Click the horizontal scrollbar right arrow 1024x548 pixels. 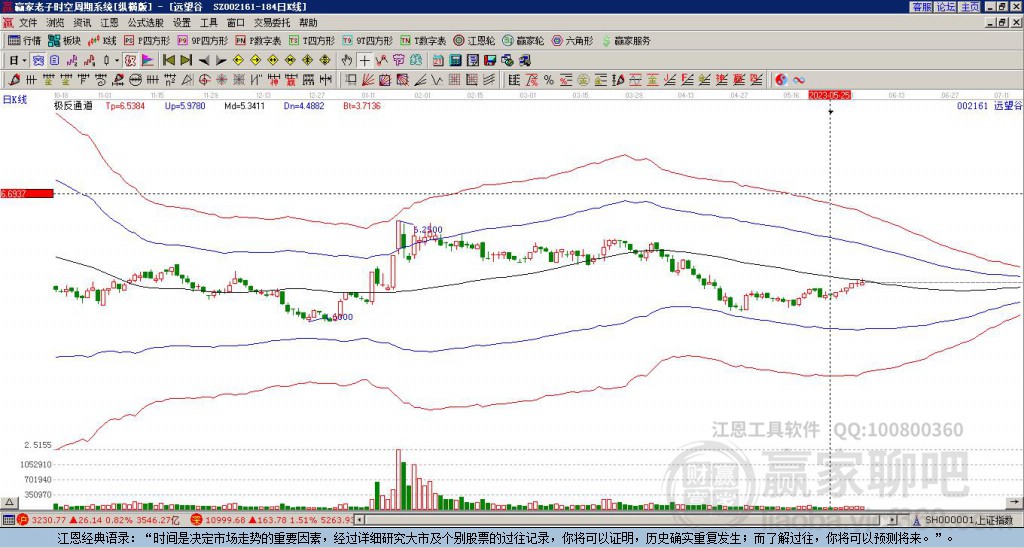(891, 520)
